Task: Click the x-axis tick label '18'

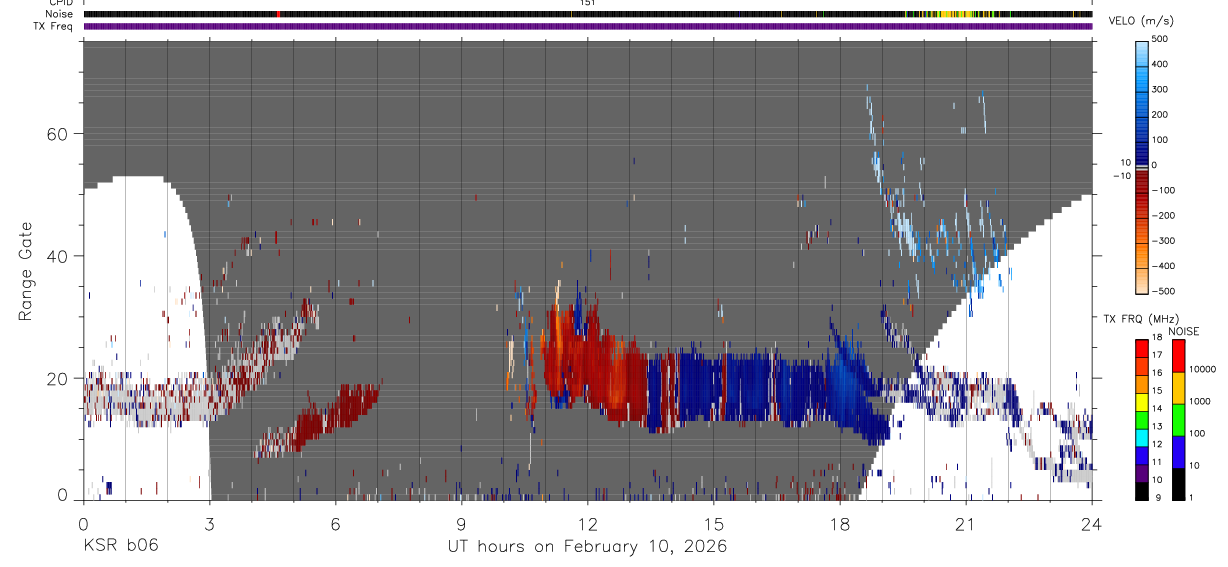Action: tap(840, 523)
